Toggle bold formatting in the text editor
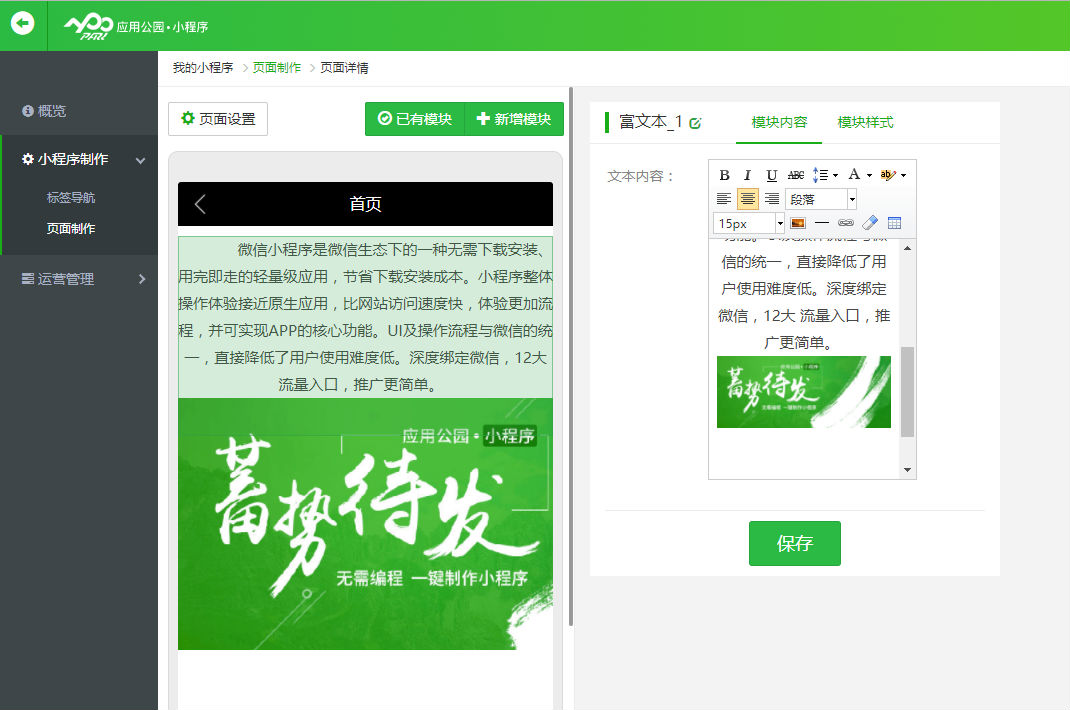 click(725, 175)
